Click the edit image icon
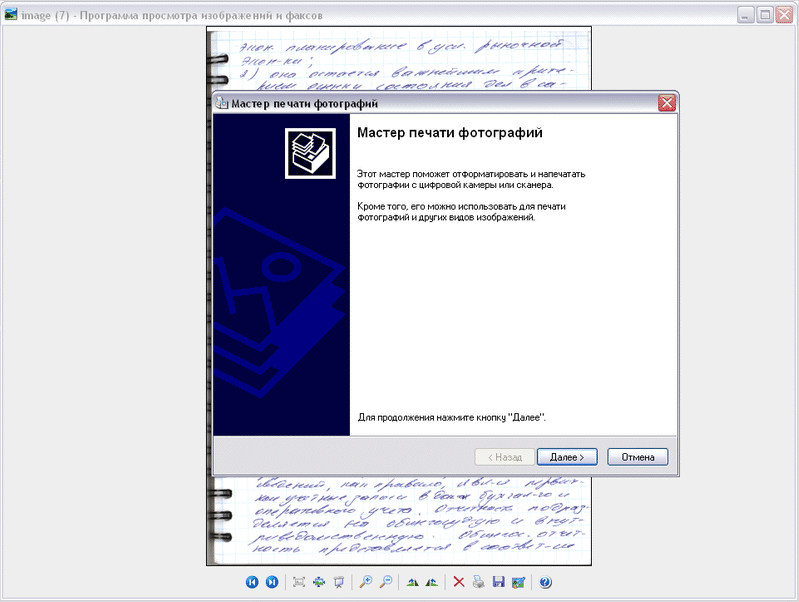The height and width of the screenshot is (602, 799). 518,582
